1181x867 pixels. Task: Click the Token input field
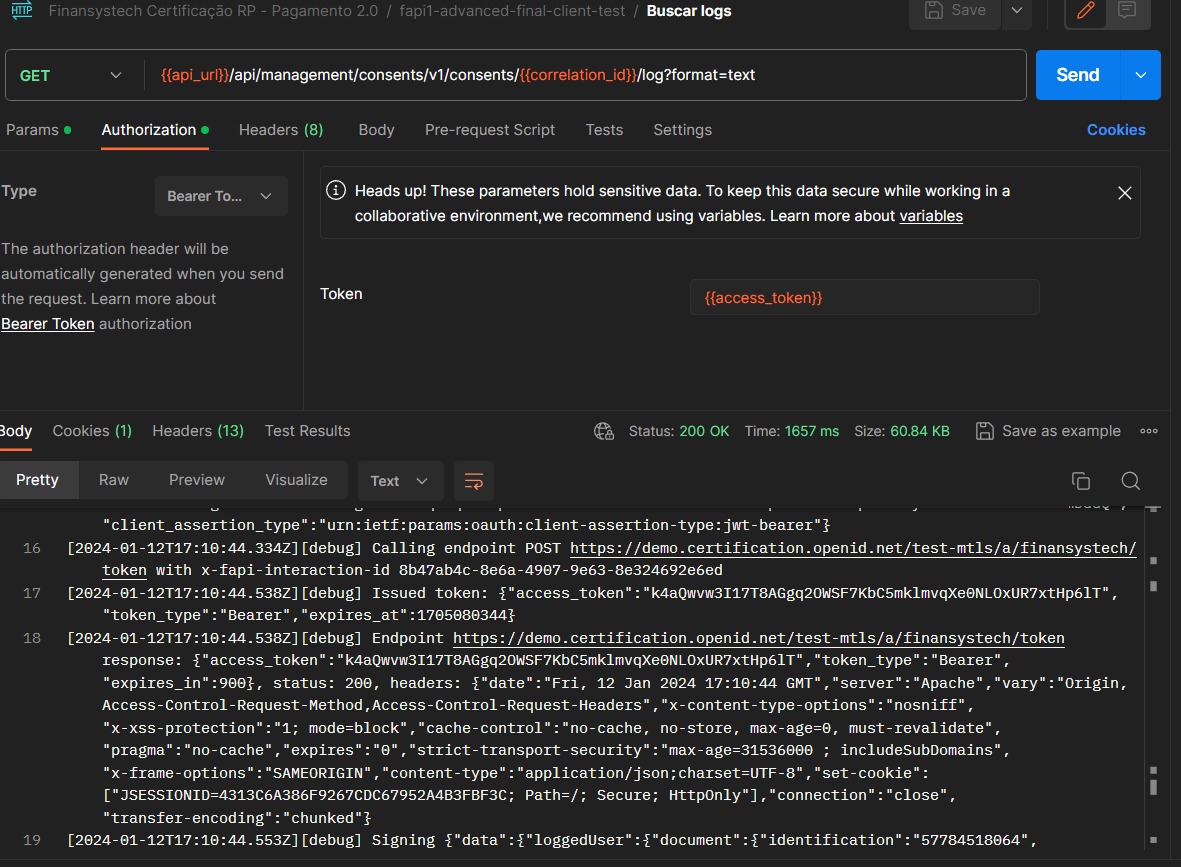coord(864,298)
